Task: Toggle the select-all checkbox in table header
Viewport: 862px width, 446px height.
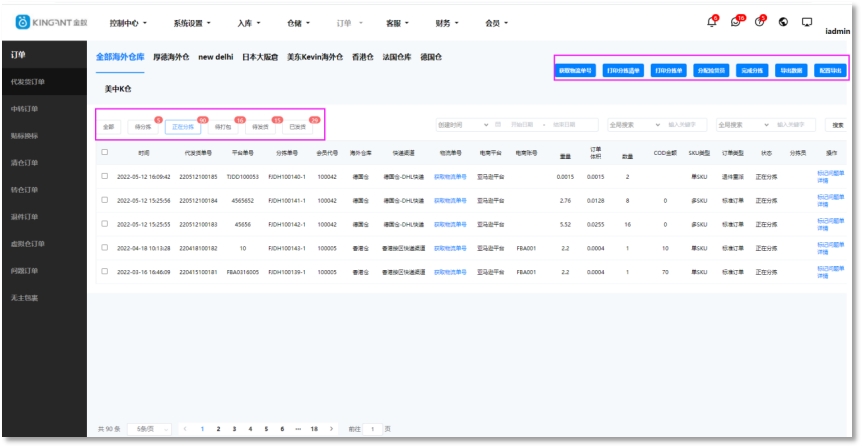Action: [104, 153]
